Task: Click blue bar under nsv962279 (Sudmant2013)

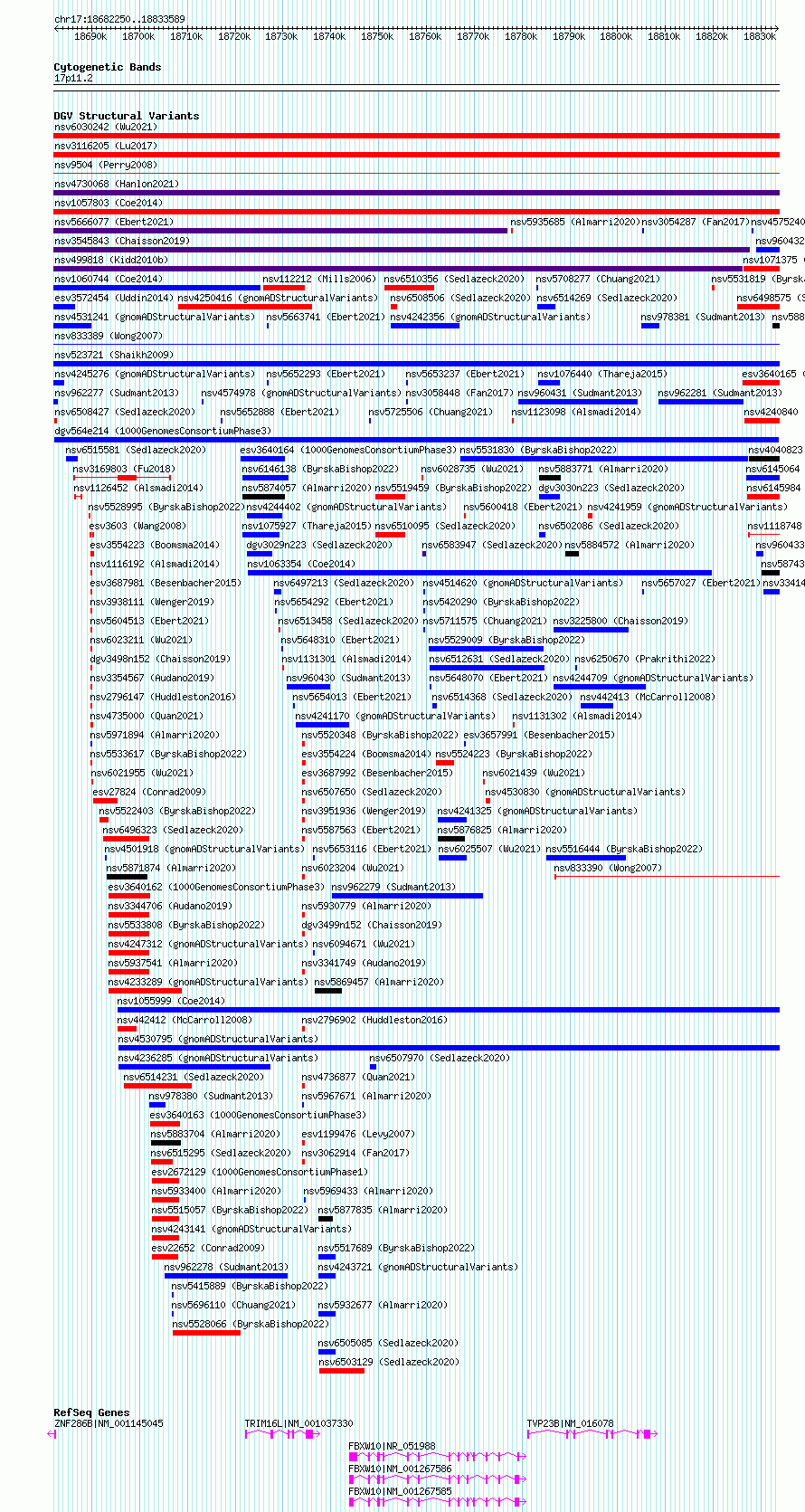Action: (407, 896)
